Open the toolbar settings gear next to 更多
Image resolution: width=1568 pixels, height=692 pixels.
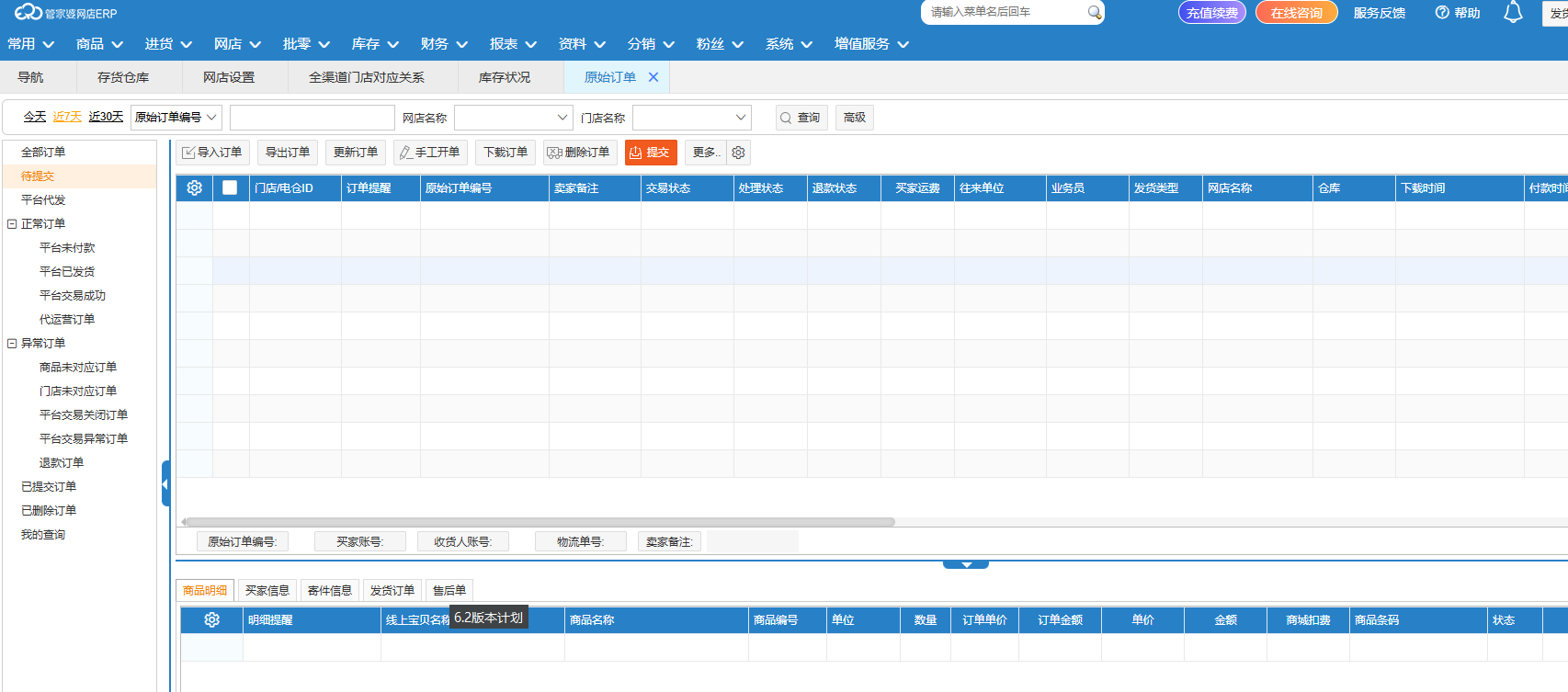738,153
